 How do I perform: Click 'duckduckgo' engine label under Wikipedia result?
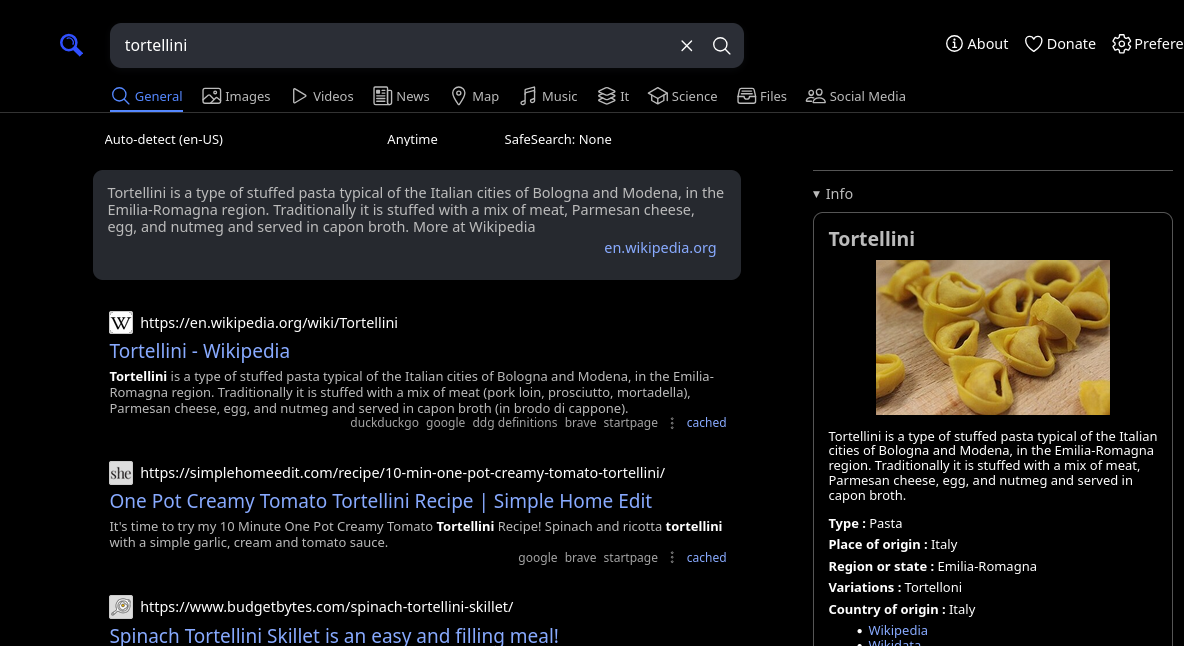(x=384, y=423)
